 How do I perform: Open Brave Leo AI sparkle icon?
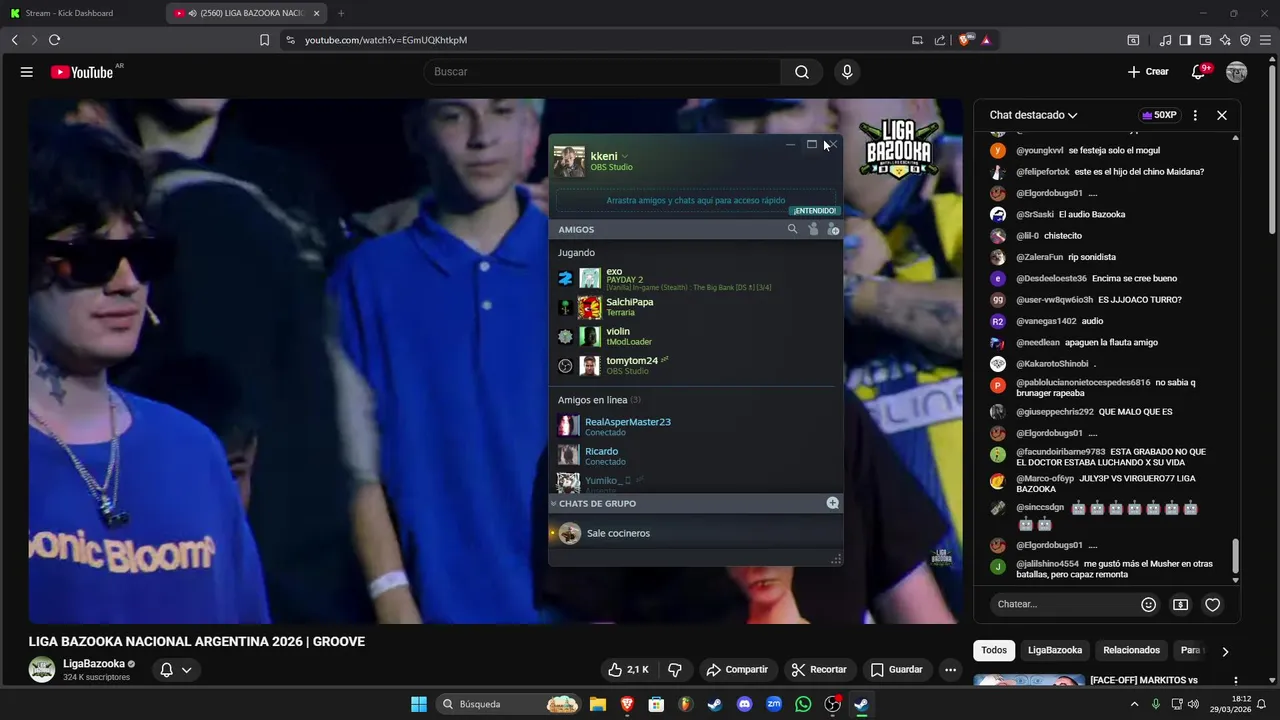tap(1225, 40)
